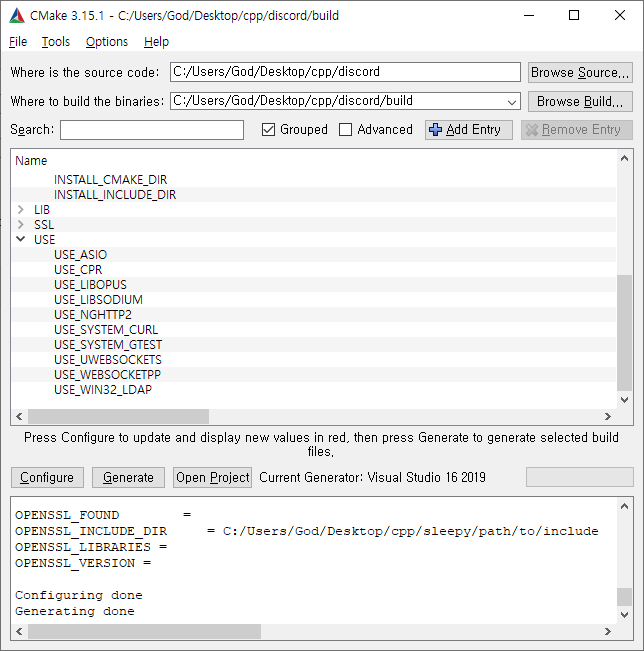This screenshot has height=651, width=644.
Task: Click cache list scroll right arrow
Action: (608, 416)
